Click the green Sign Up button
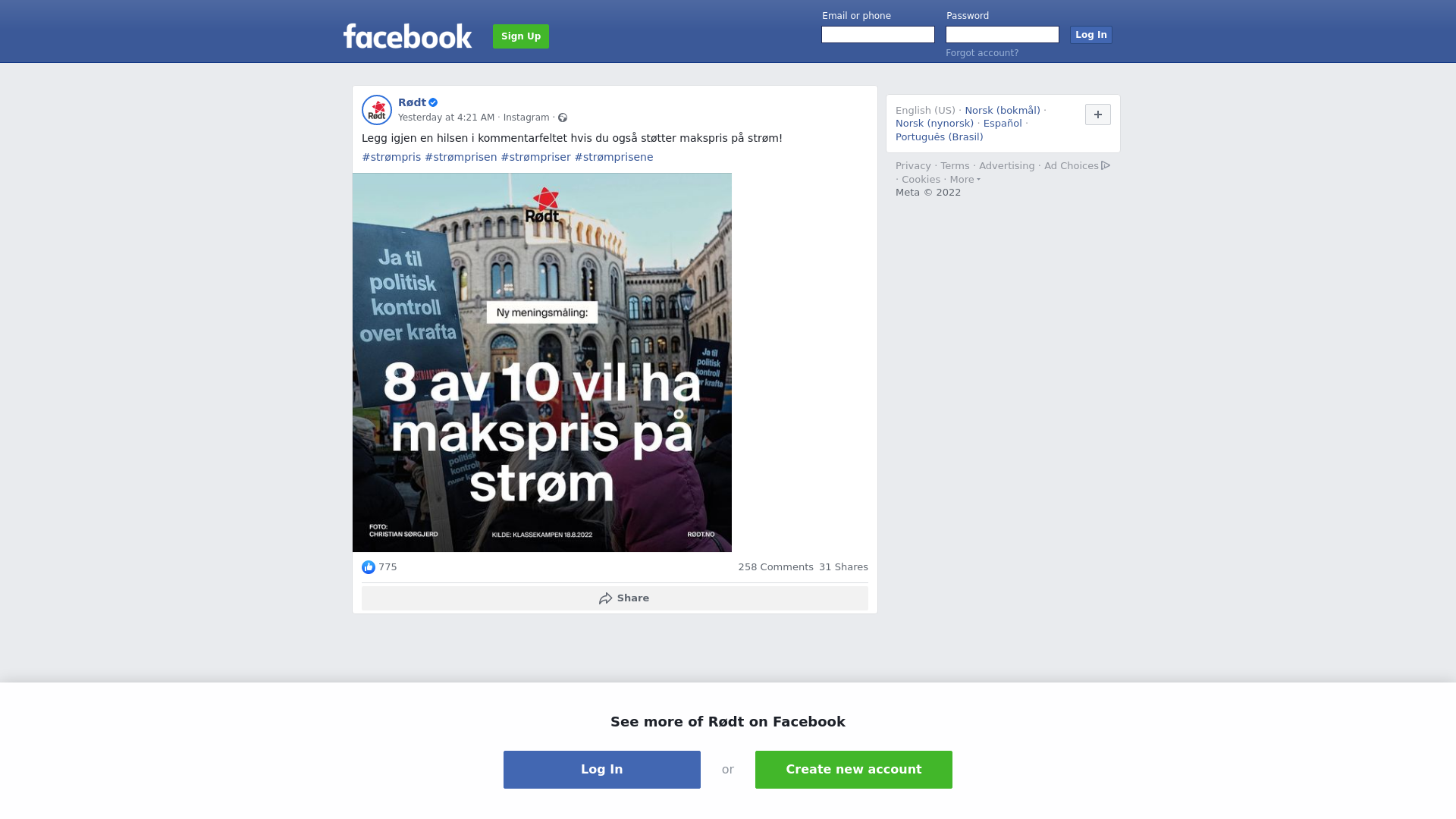 point(521,36)
